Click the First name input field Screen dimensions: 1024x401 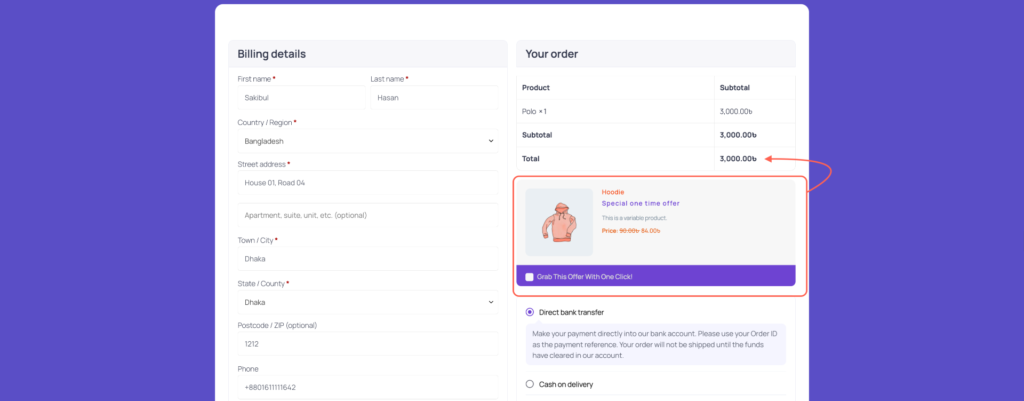(300, 98)
